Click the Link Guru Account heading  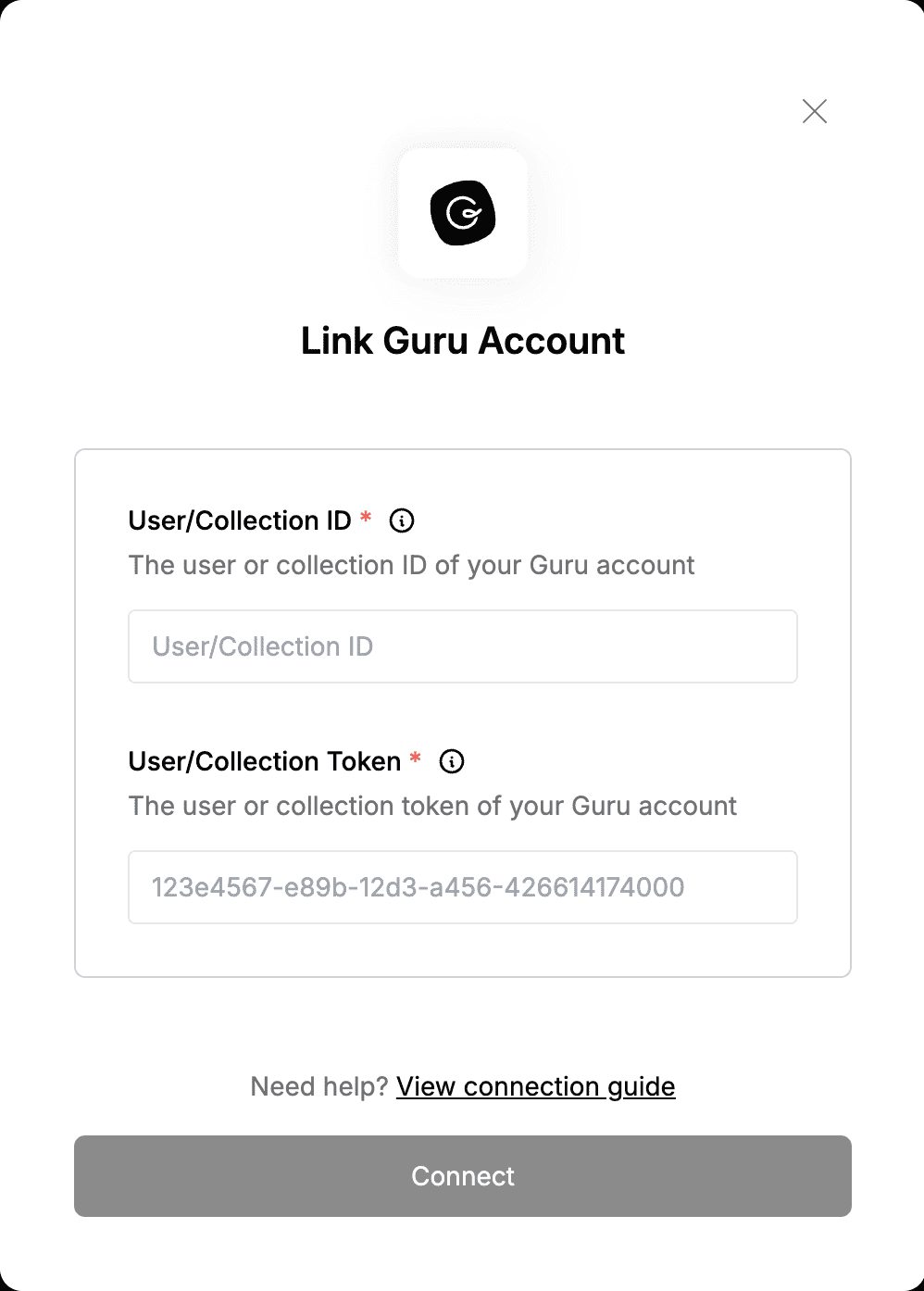[x=463, y=341]
